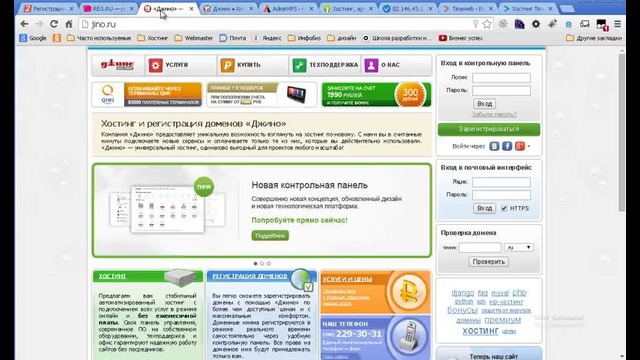Open the Chrome menu hamburger icon

(x=618, y=24)
